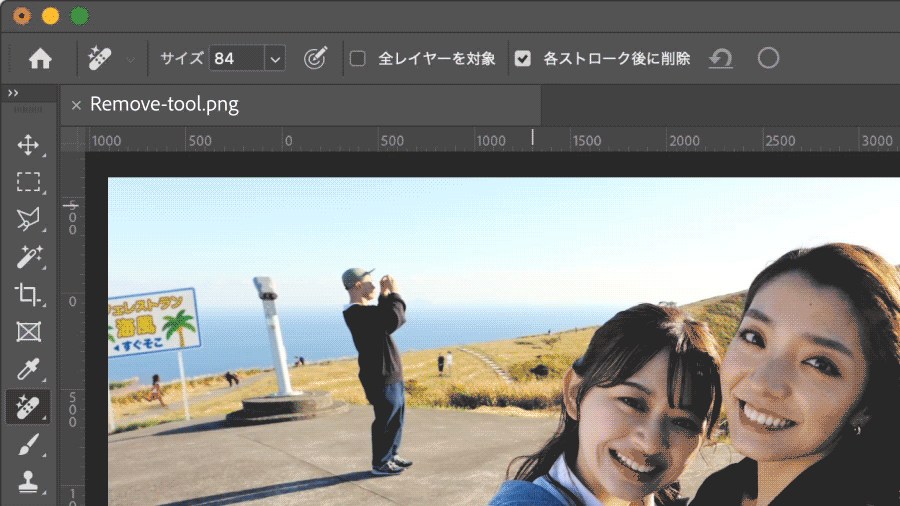This screenshot has width=900, height=506.
Task: Click the size value field showing 84
Action: [x=236, y=59]
